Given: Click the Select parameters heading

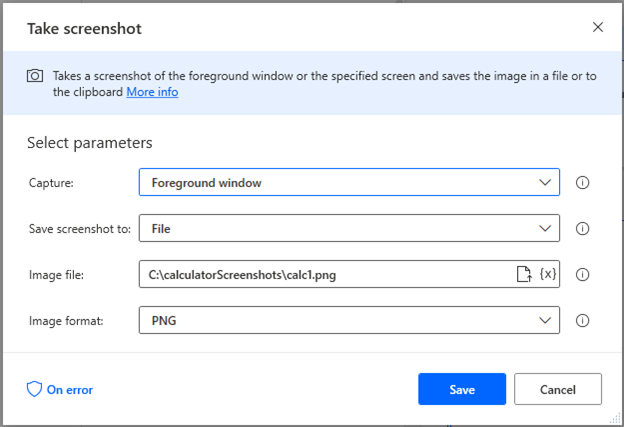Looking at the screenshot, I should coord(90,143).
